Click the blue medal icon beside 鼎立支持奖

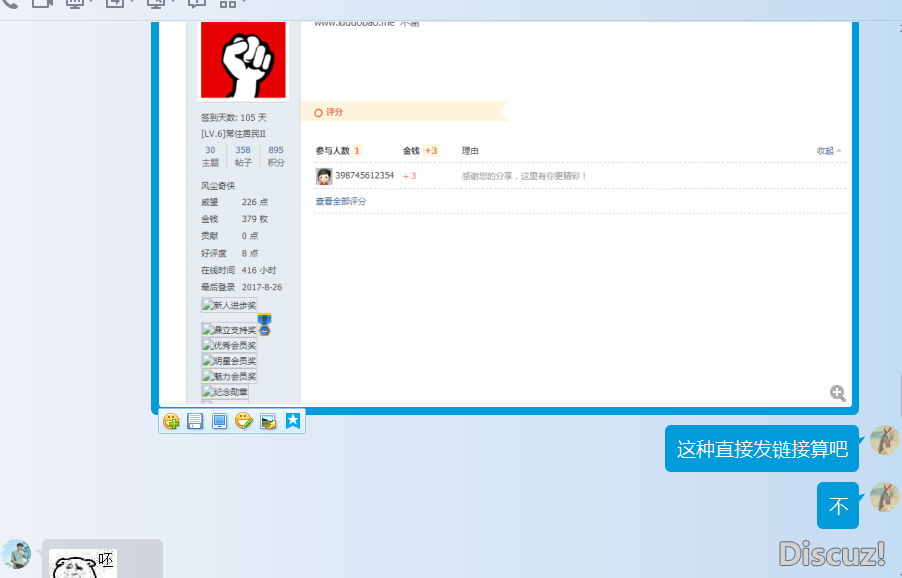pos(265,325)
